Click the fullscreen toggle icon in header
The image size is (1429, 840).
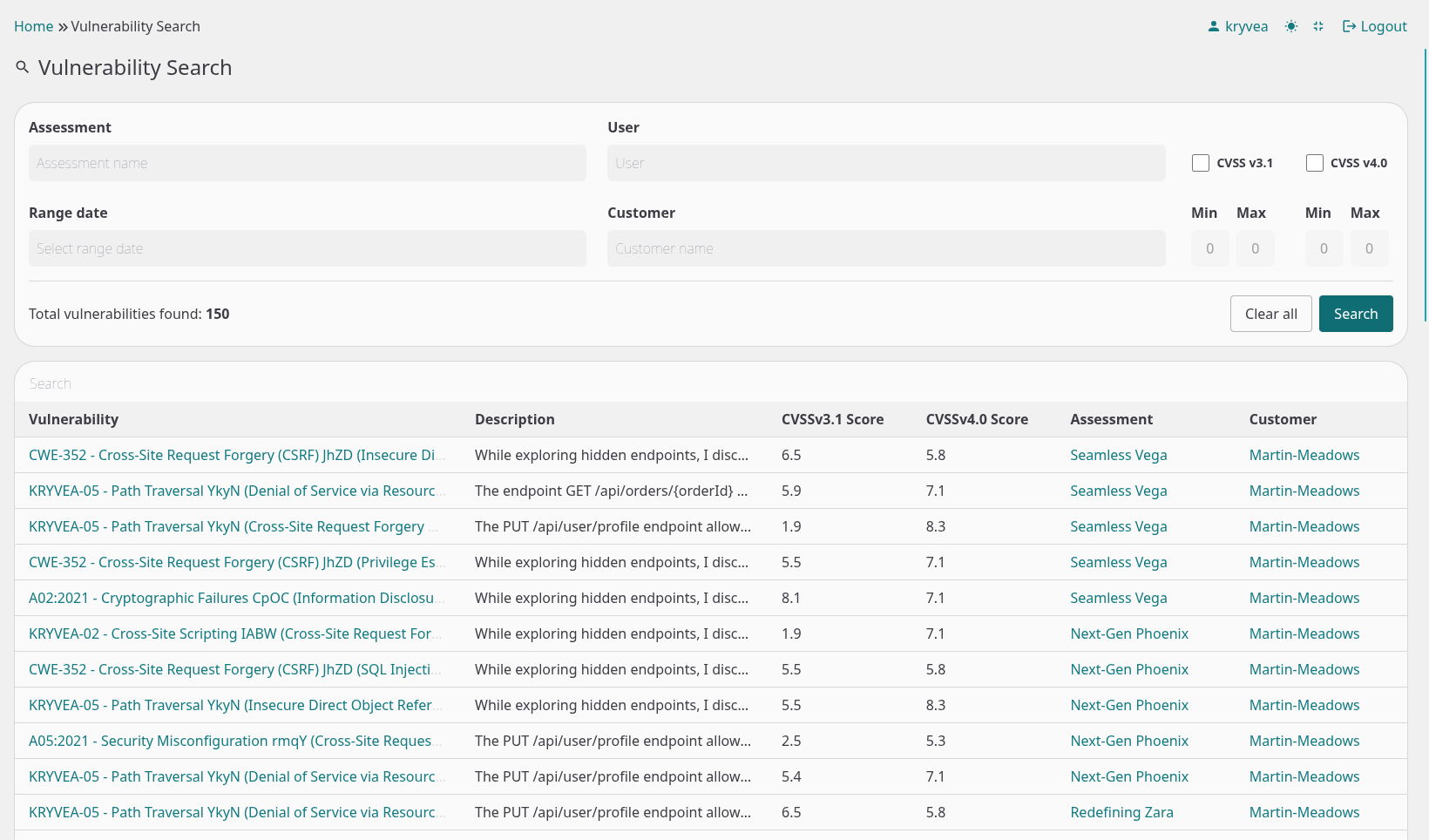pos(1318,26)
